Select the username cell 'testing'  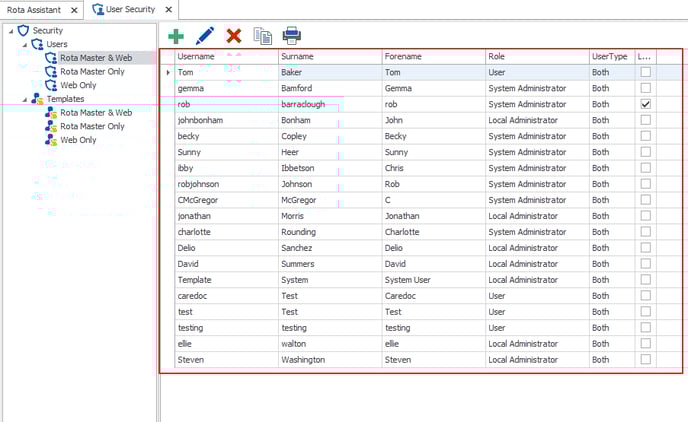click(226, 328)
